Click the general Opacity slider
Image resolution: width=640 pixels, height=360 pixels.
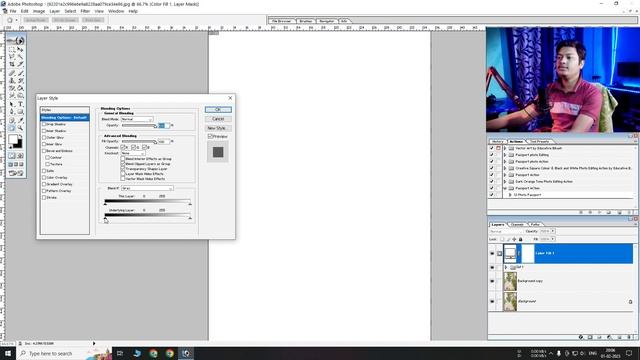[x=139, y=126]
